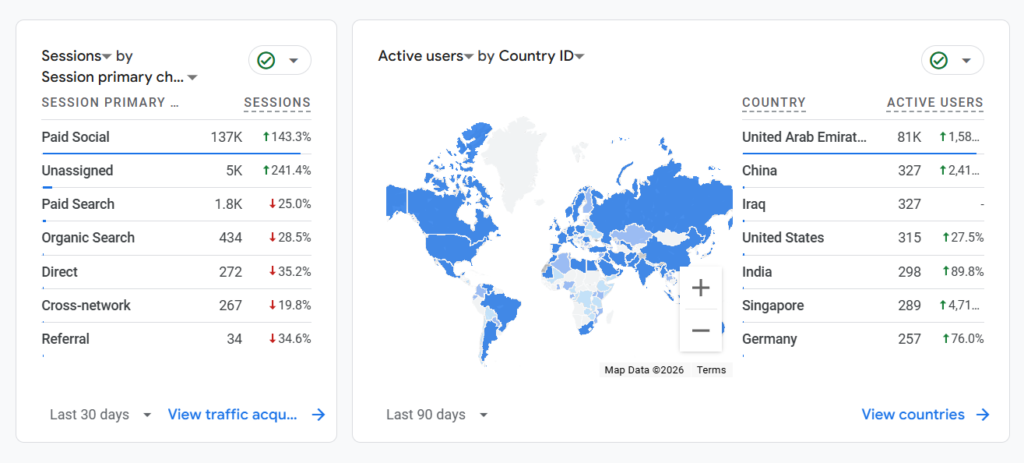This screenshot has width=1024, height=463.
Task: Click green checkmark status on Active users card
Action: coord(939,60)
